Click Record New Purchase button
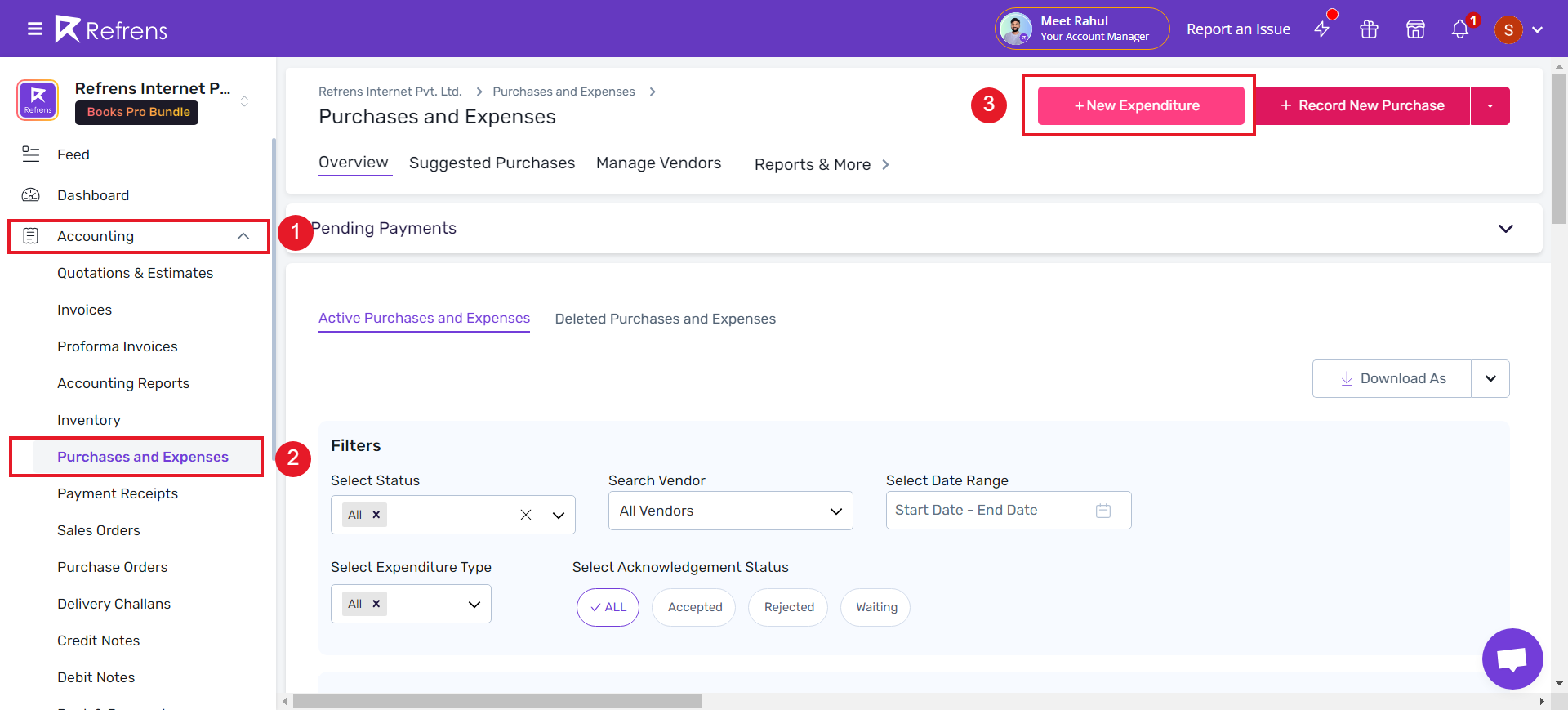Image resolution: width=1568 pixels, height=710 pixels. 1362,106
